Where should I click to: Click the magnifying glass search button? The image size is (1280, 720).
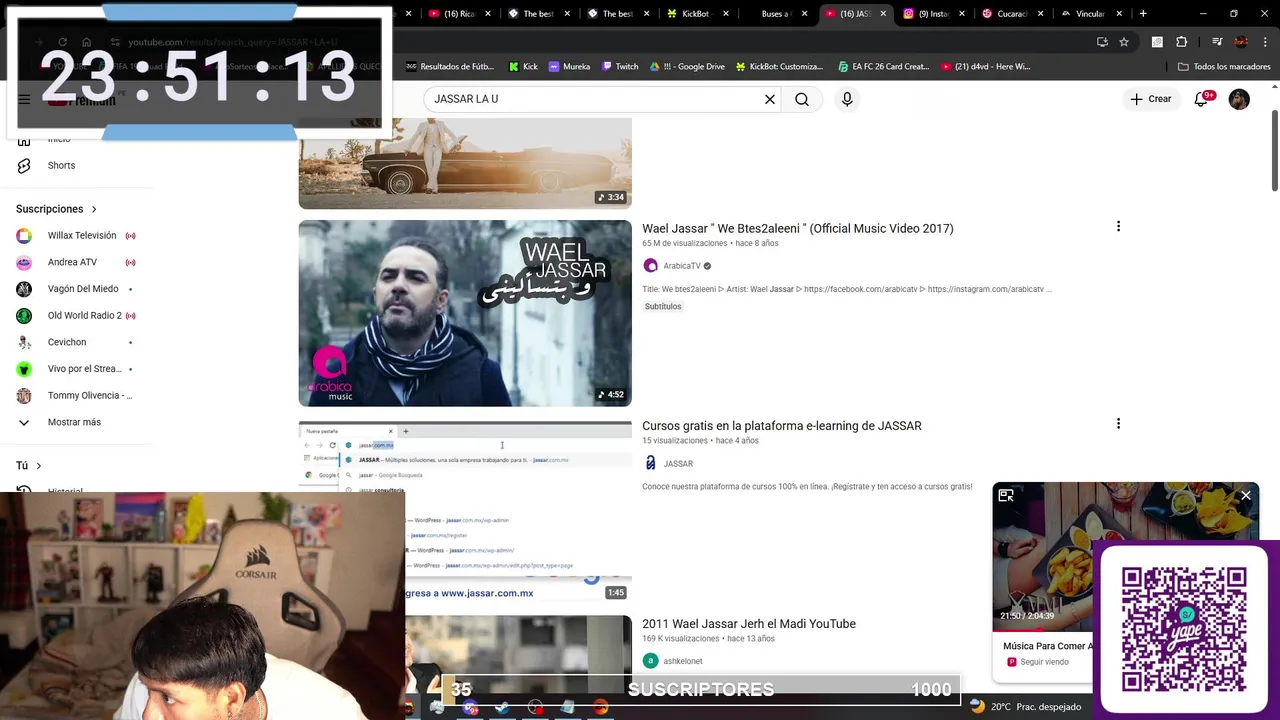click(802, 99)
